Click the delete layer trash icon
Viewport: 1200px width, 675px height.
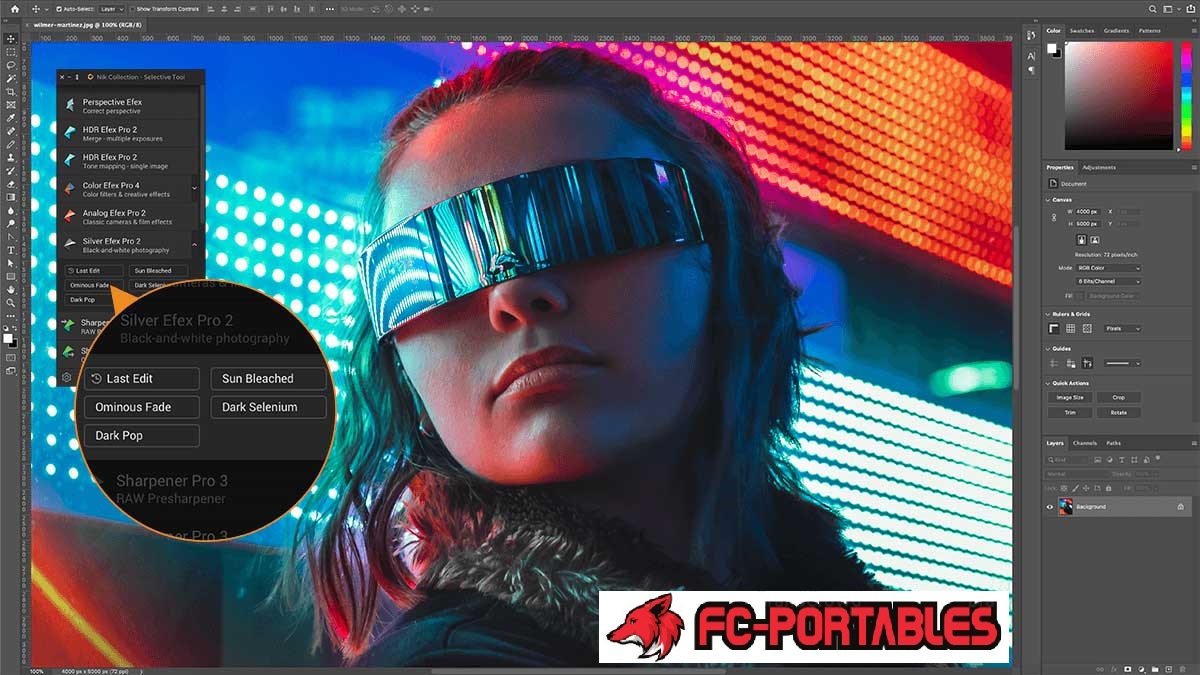1183,669
